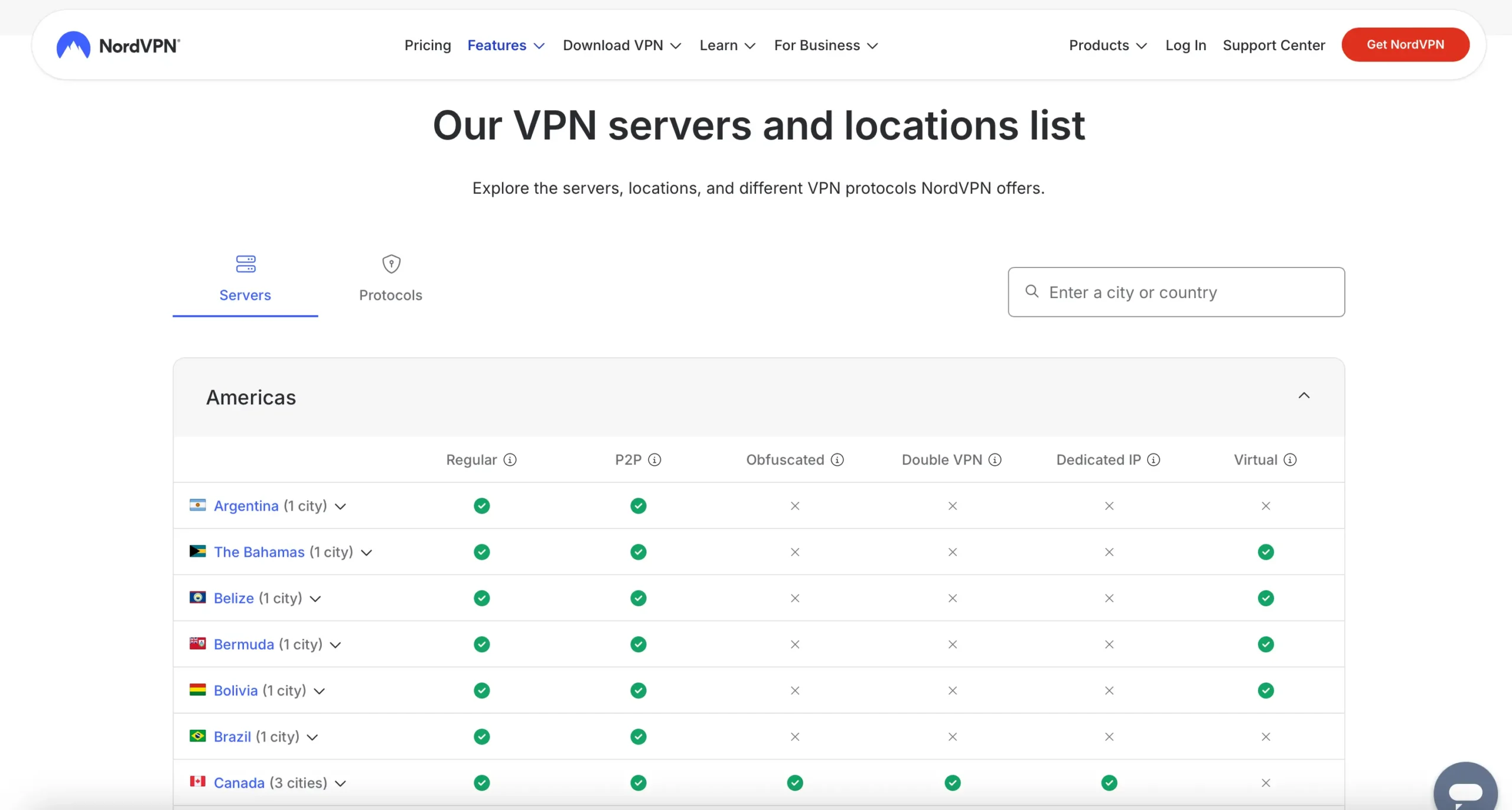1512x810 pixels.
Task: Click the Bolivia flag icon
Action: (x=197, y=690)
